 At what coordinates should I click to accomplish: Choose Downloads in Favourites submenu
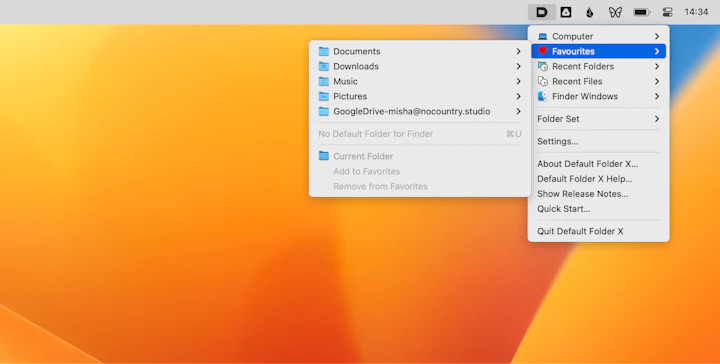[x=420, y=67]
